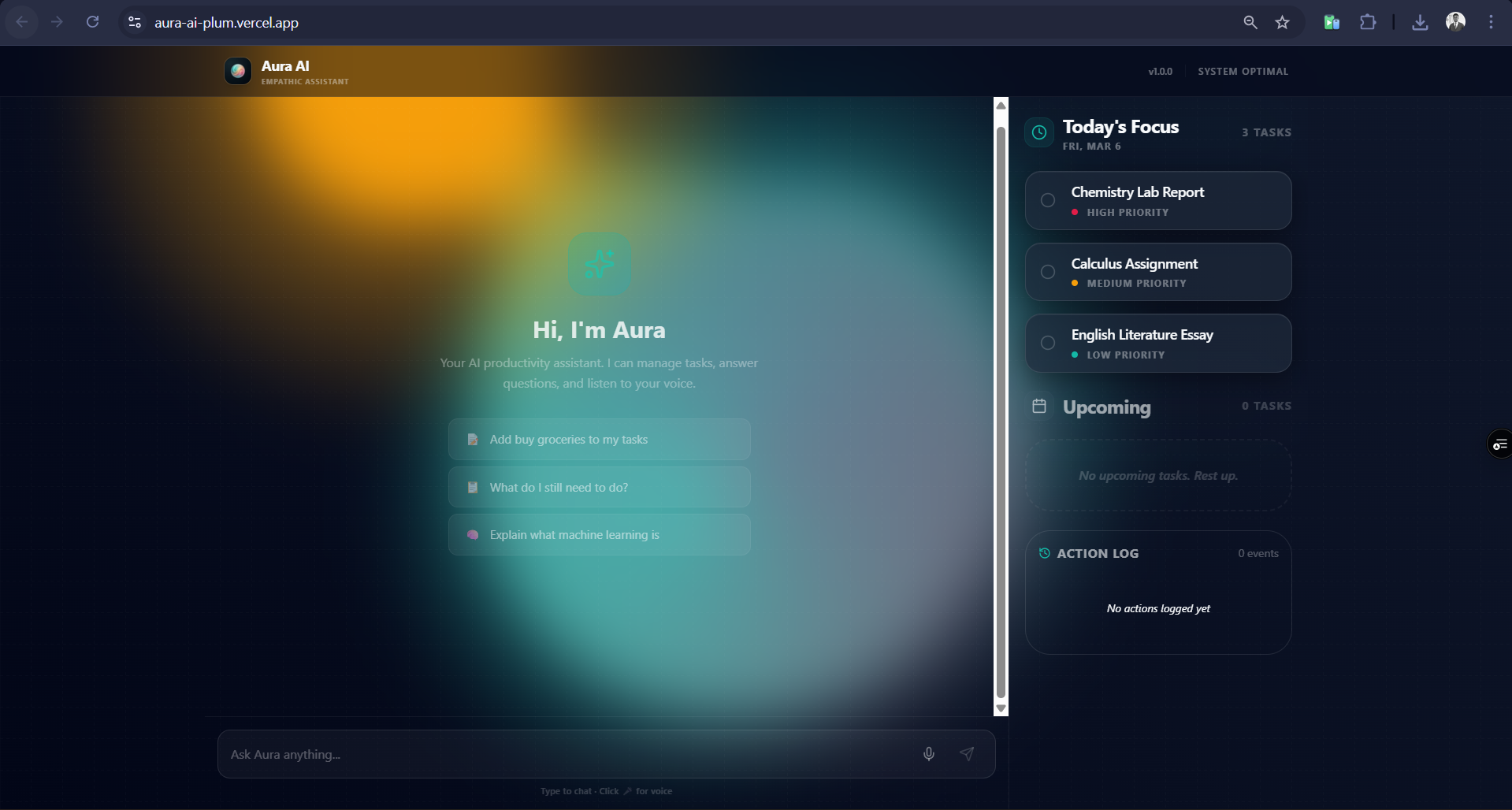
Task: Choose 'What do I still need to do?' prompt
Action: (x=599, y=488)
